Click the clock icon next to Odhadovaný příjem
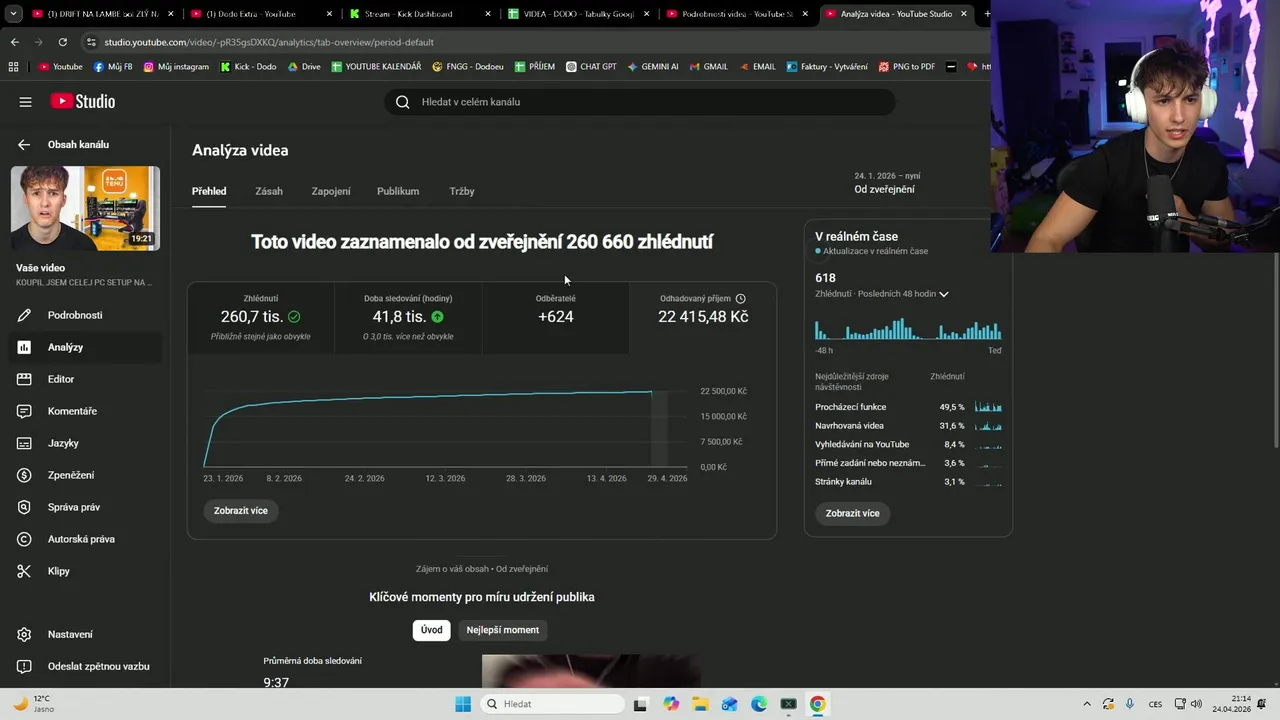 (740, 298)
